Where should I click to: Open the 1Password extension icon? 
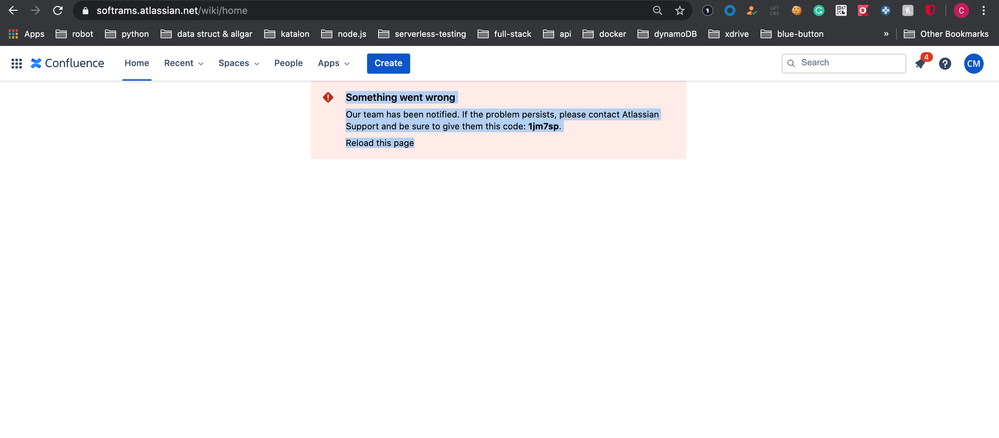(707, 10)
